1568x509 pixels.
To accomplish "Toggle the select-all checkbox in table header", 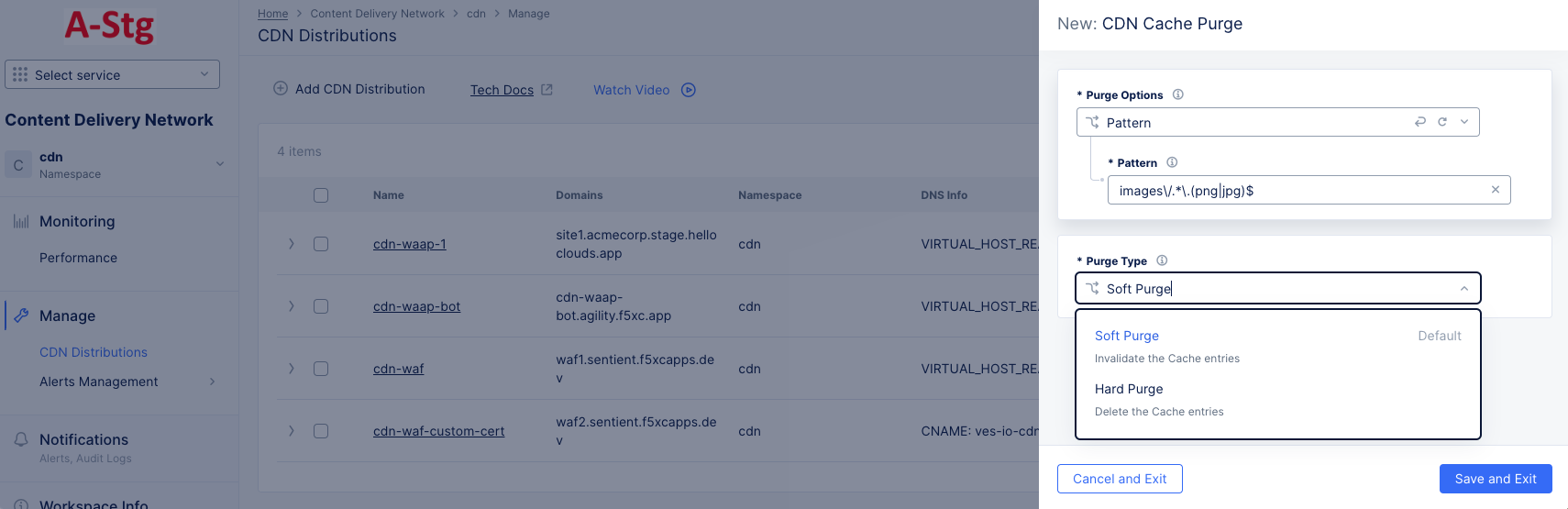I will (321, 195).
